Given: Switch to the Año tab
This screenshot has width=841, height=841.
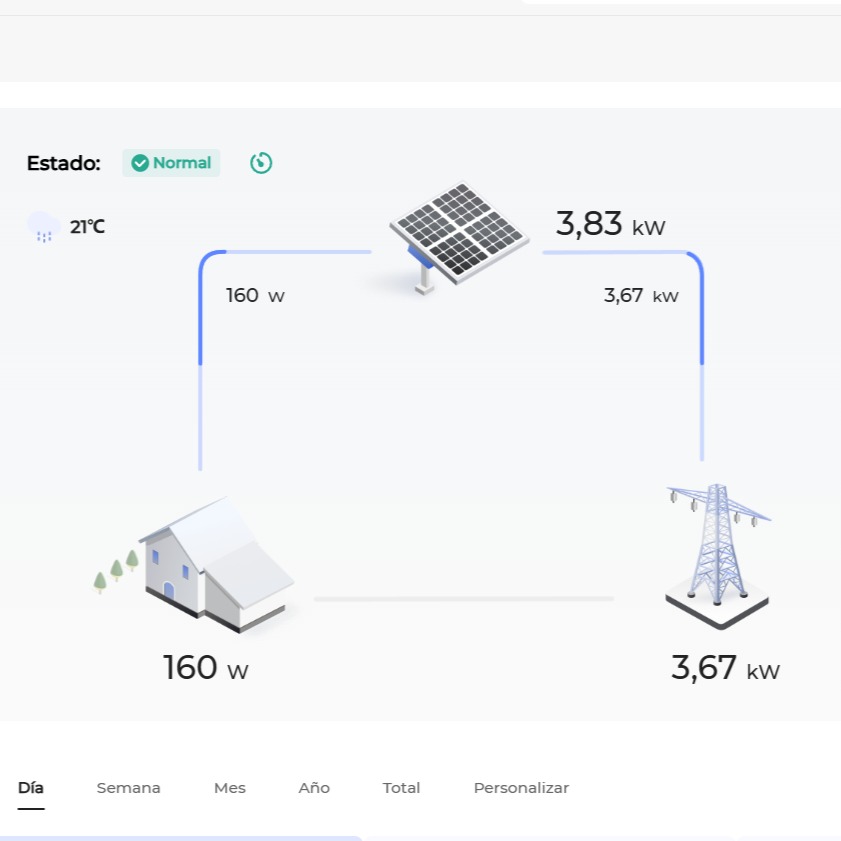Looking at the screenshot, I should coord(314,788).
